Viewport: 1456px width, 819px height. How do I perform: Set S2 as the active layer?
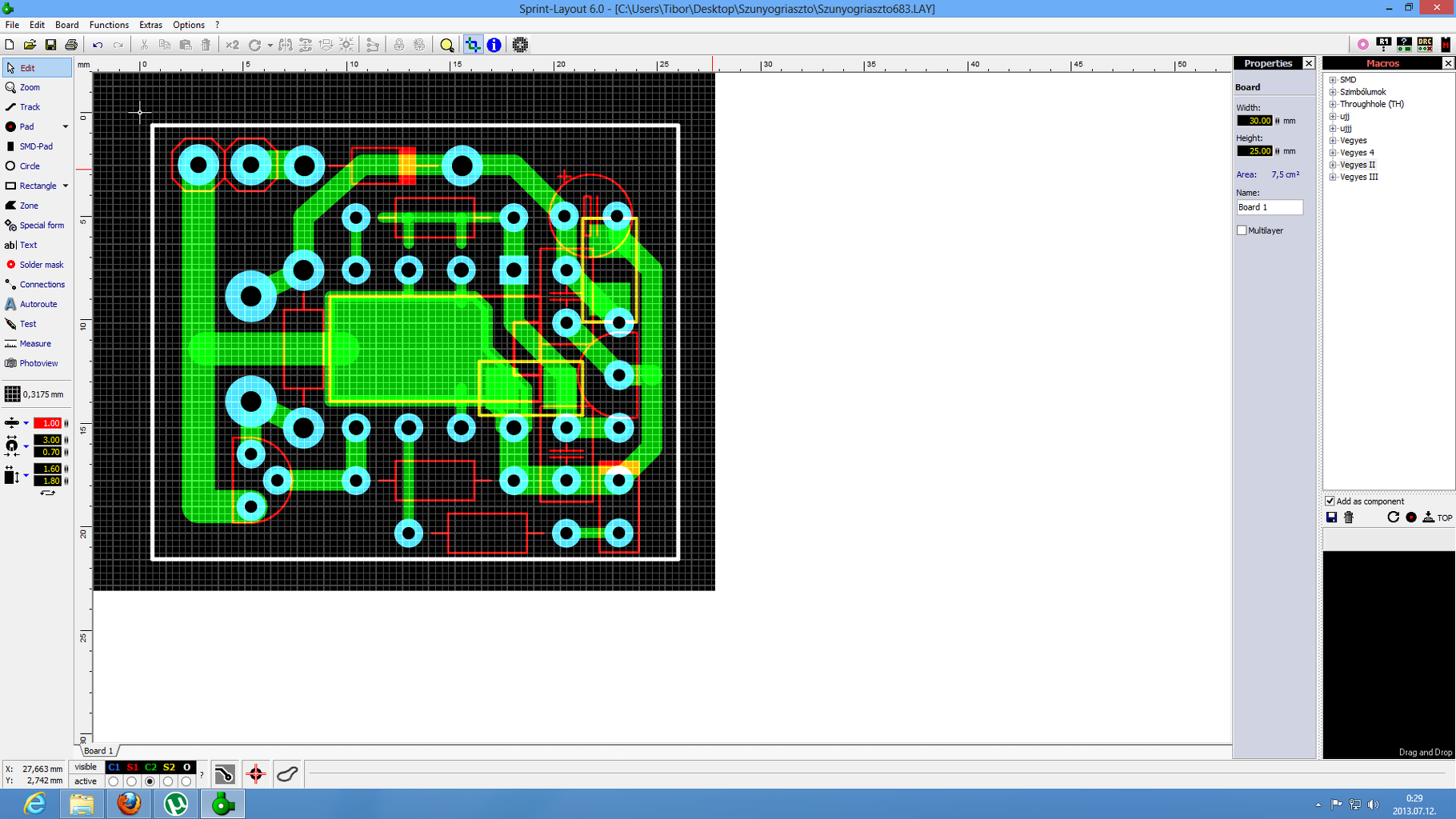tap(168, 781)
